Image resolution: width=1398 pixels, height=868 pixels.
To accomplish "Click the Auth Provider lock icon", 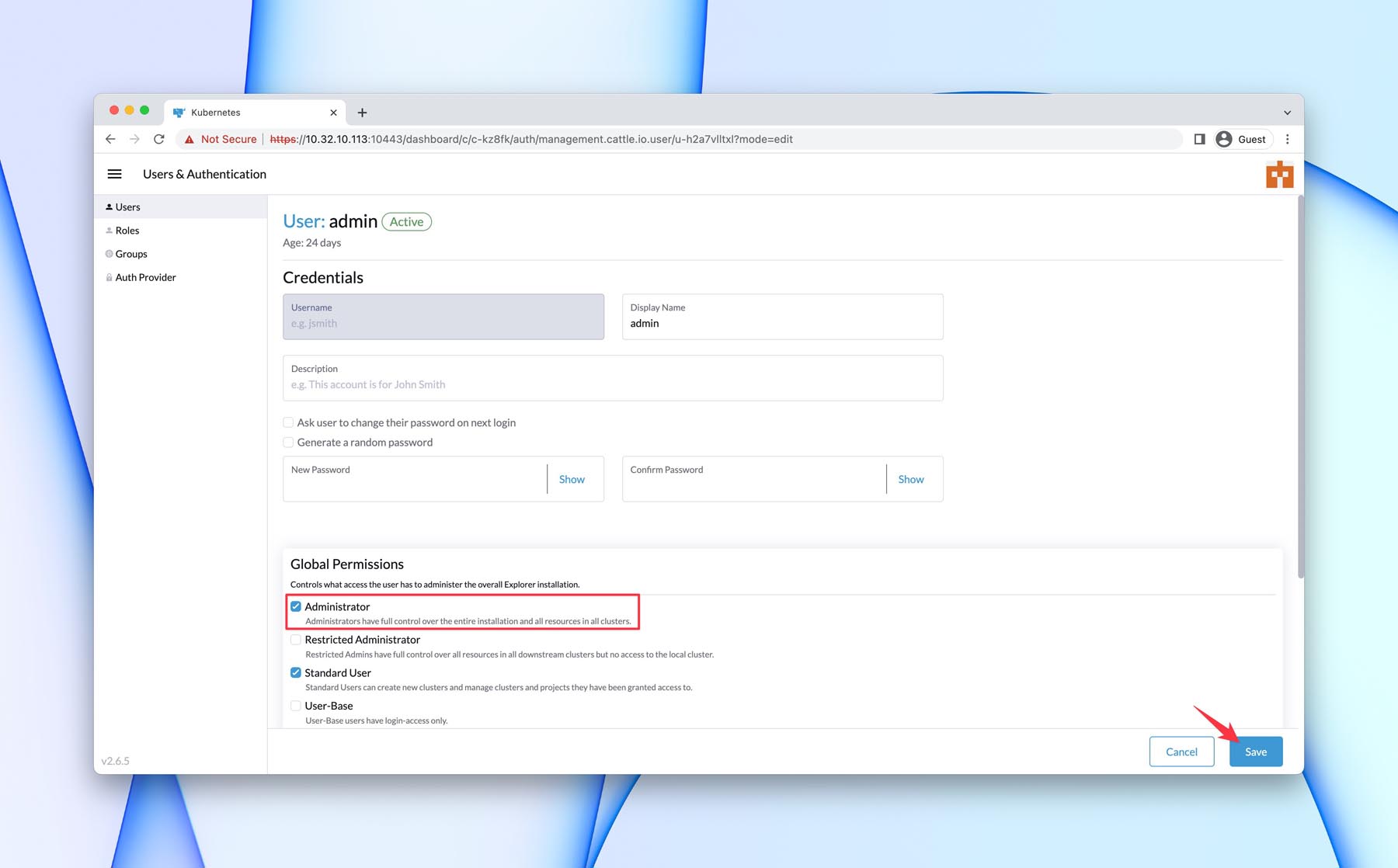I will pos(109,277).
